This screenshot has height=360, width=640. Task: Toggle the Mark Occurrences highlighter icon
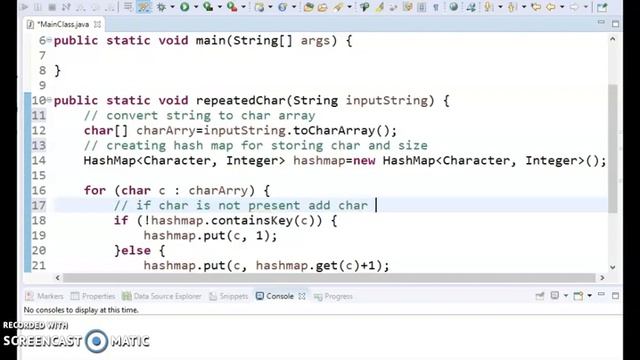(x=380, y=7)
